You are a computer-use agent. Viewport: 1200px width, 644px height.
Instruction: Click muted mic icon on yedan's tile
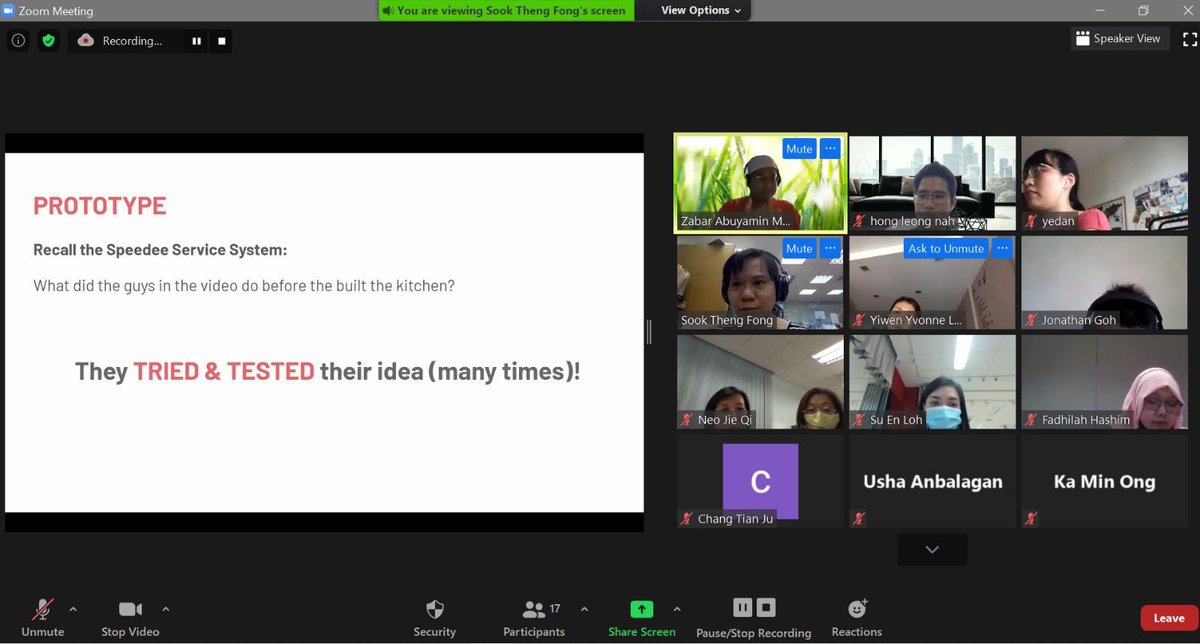click(x=1032, y=221)
